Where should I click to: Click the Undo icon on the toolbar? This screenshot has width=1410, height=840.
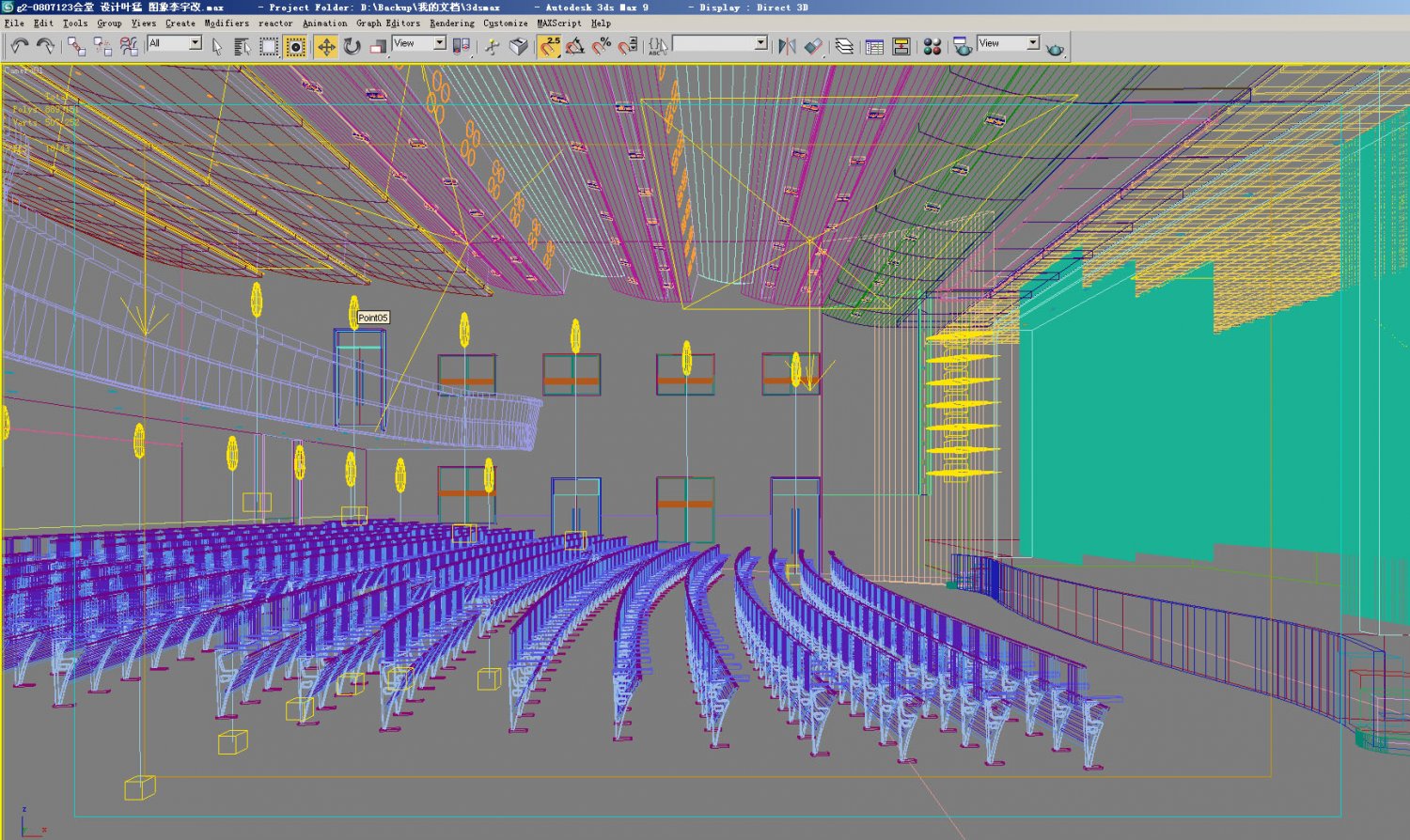coord(21,43)
